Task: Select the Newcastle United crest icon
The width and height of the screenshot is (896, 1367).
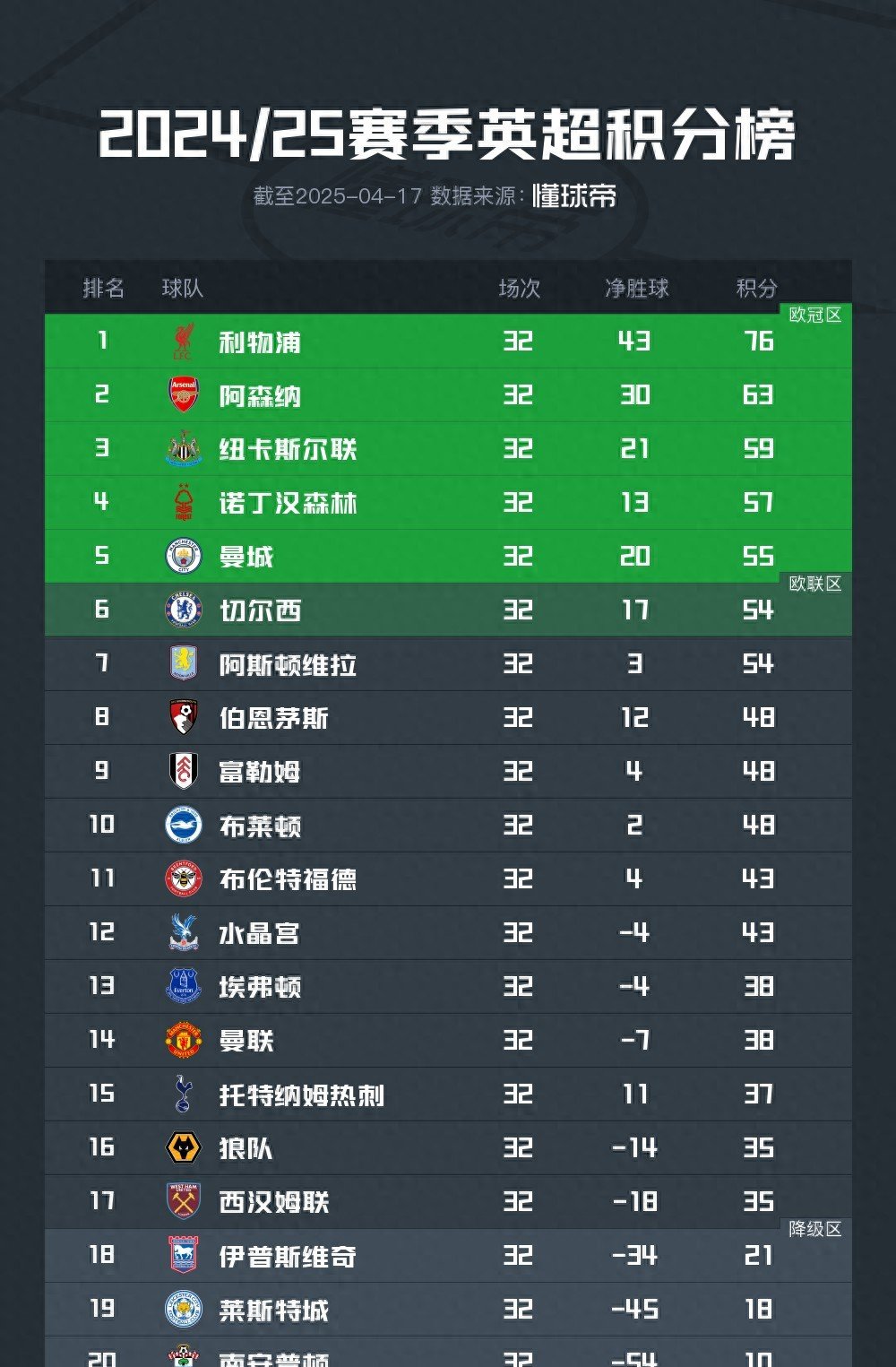Action: coord(184,449)
